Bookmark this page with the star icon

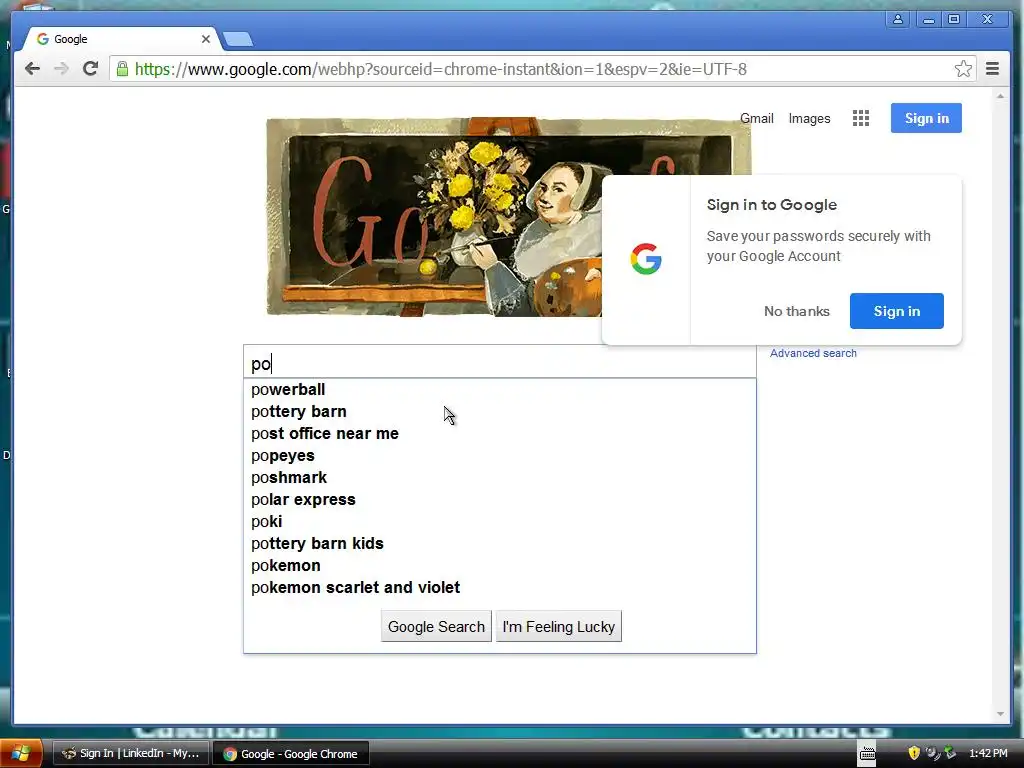(x=963, y=69)
